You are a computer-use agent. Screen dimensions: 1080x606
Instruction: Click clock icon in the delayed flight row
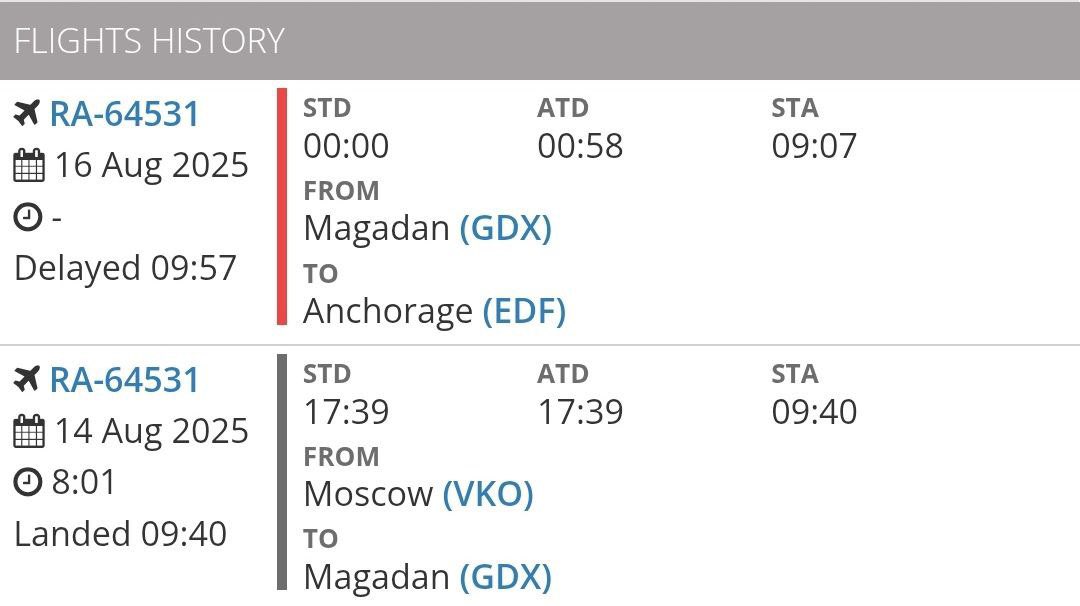tap(28, 217)
